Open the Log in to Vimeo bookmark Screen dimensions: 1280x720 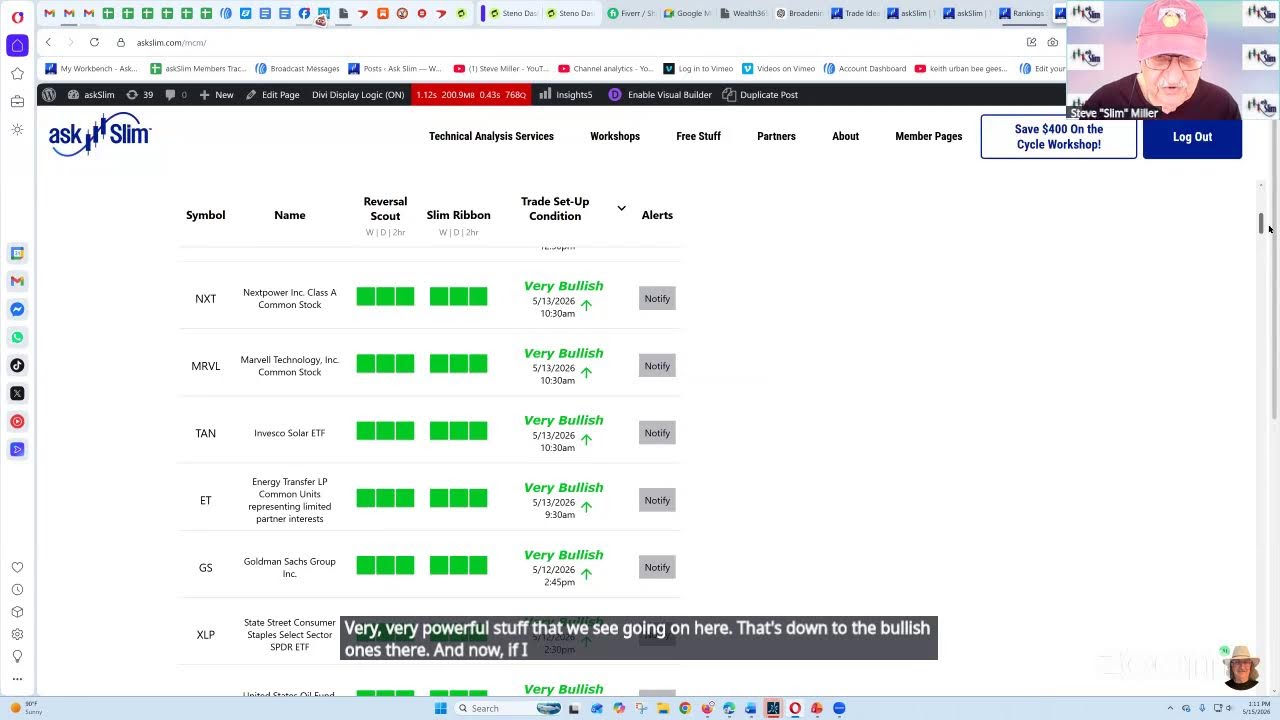699,69
